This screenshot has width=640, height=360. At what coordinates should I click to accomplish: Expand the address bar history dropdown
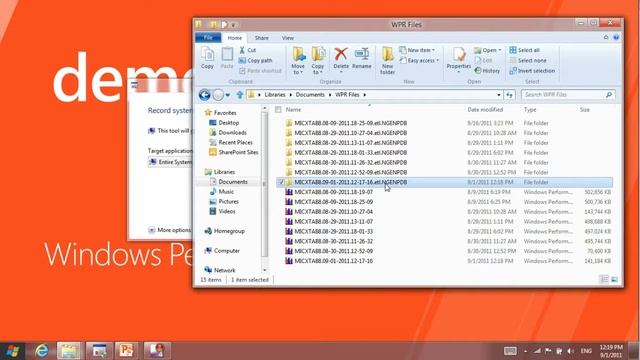(499, 95)
